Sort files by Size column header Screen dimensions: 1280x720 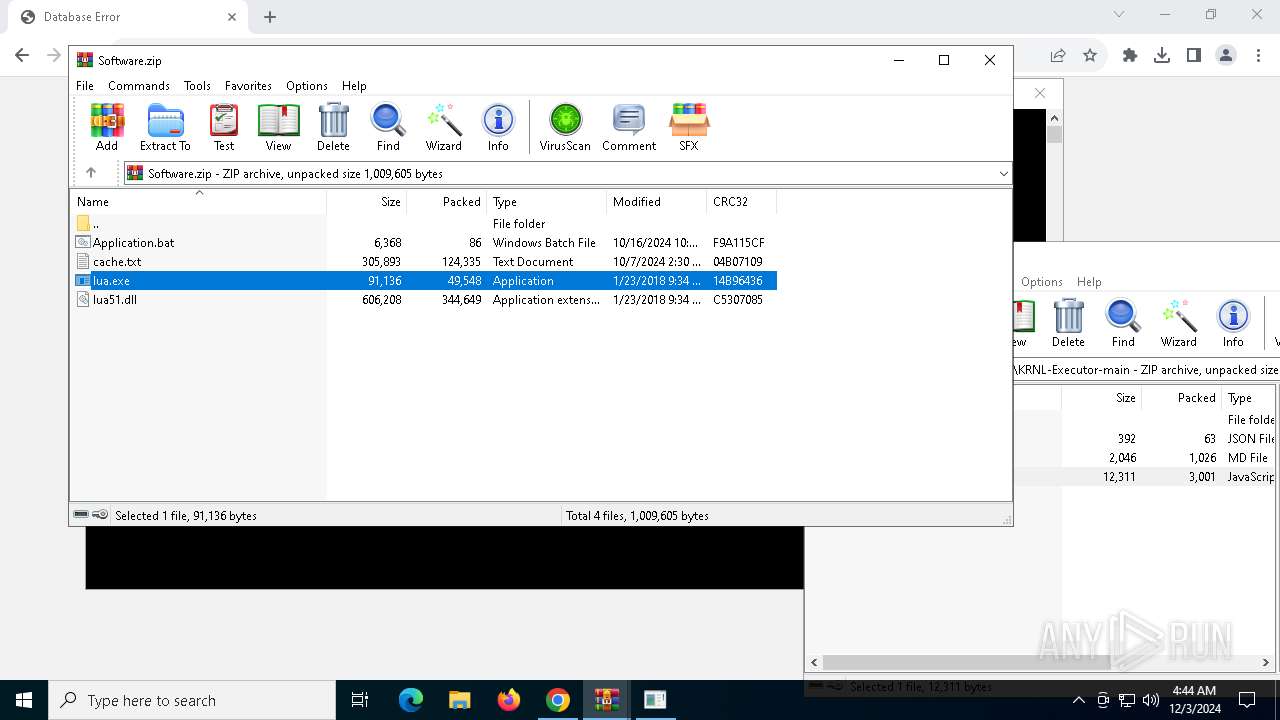(366, 202)
